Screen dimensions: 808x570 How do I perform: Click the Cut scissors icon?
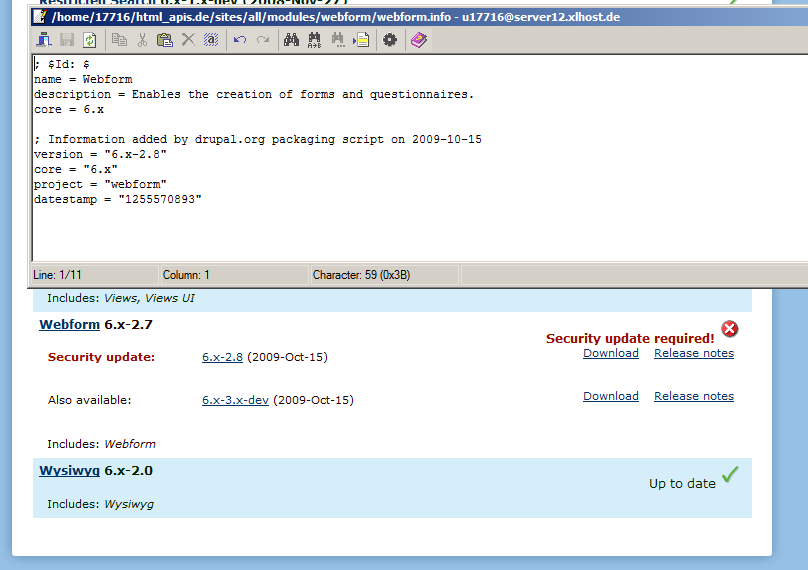click(x=142, y=40)
